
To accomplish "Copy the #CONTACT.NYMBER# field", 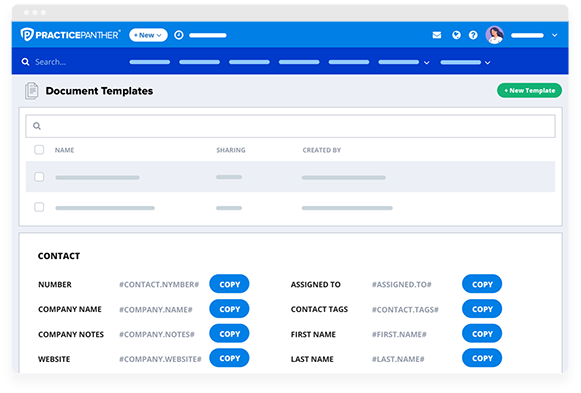I will pyautogui.click(x=229, y=284).
